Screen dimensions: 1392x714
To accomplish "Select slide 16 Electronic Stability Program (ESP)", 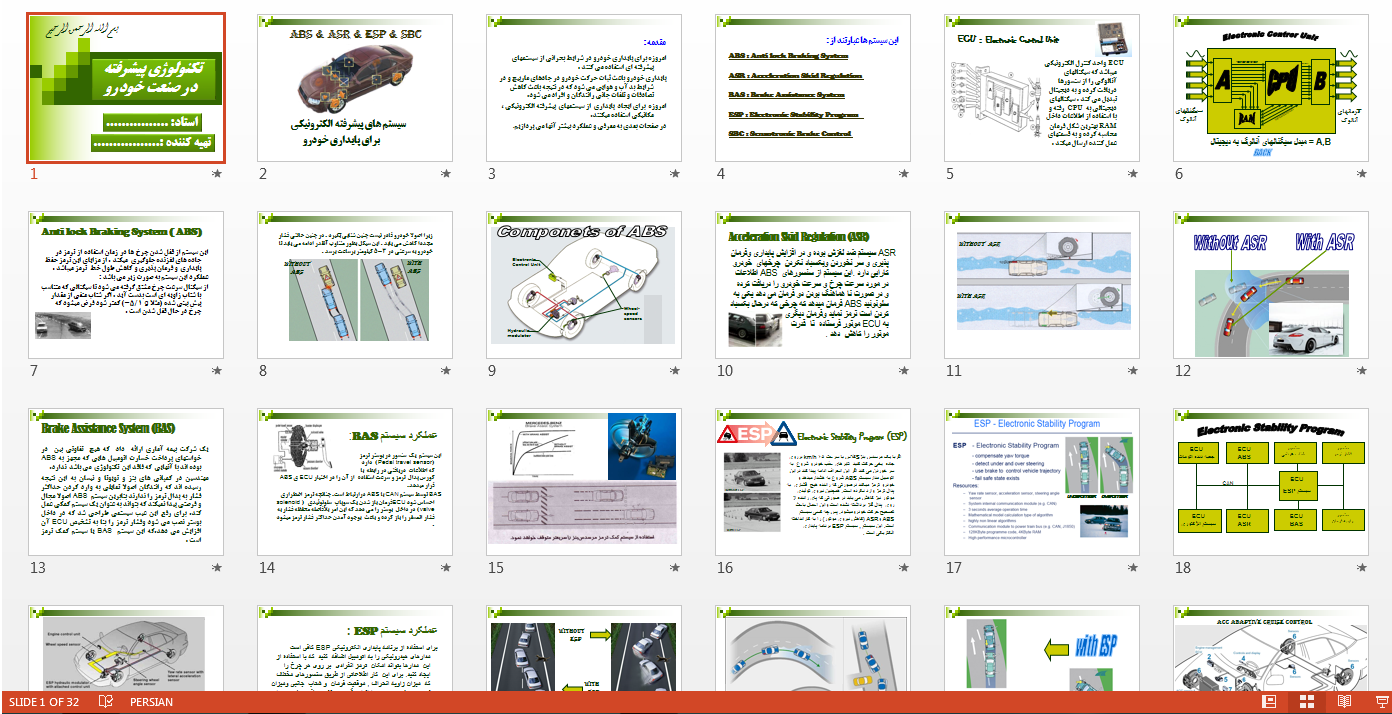I will (813, 481).
